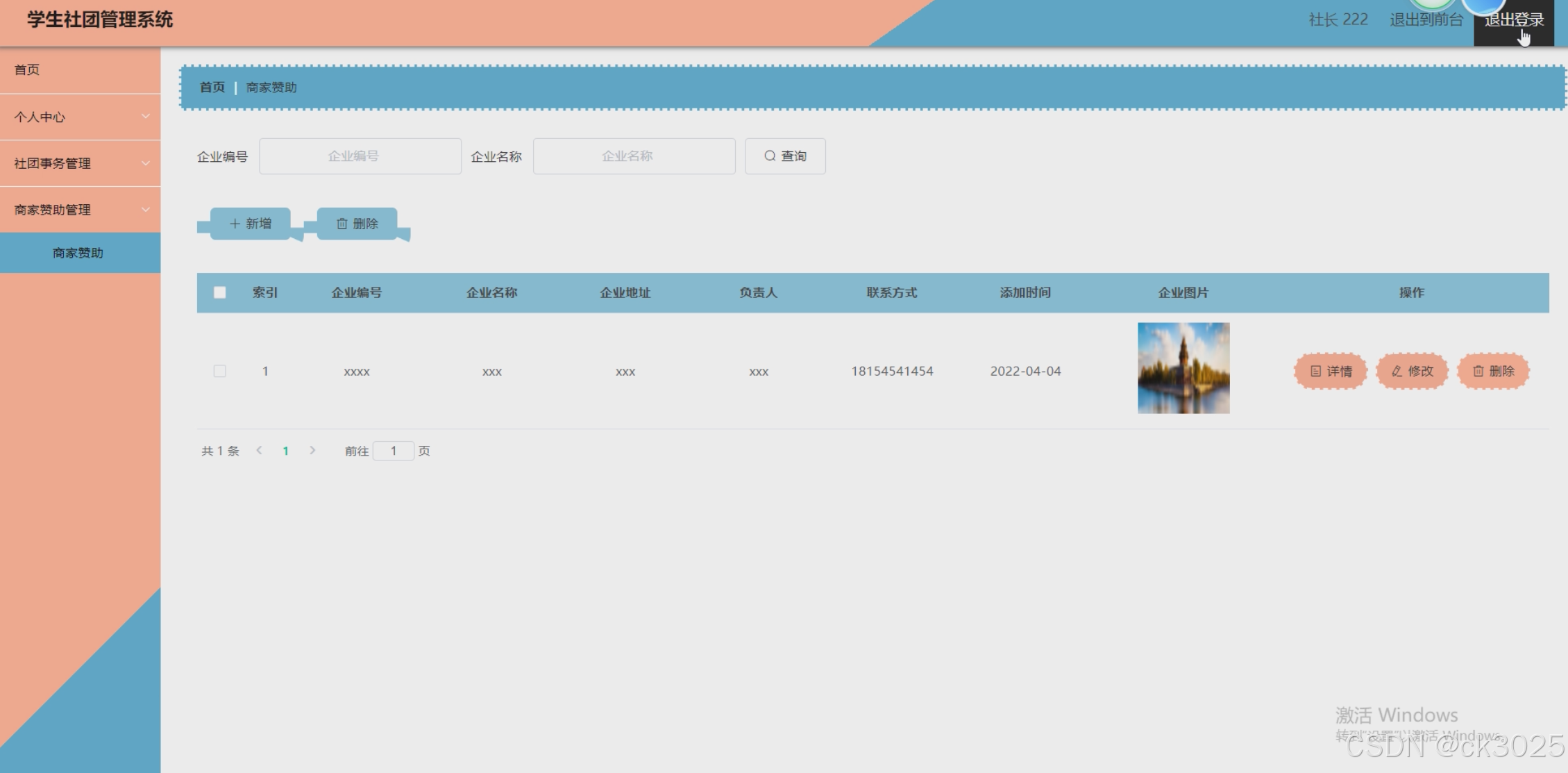Select the 商家赞助 submenu item

pos(78,253)
